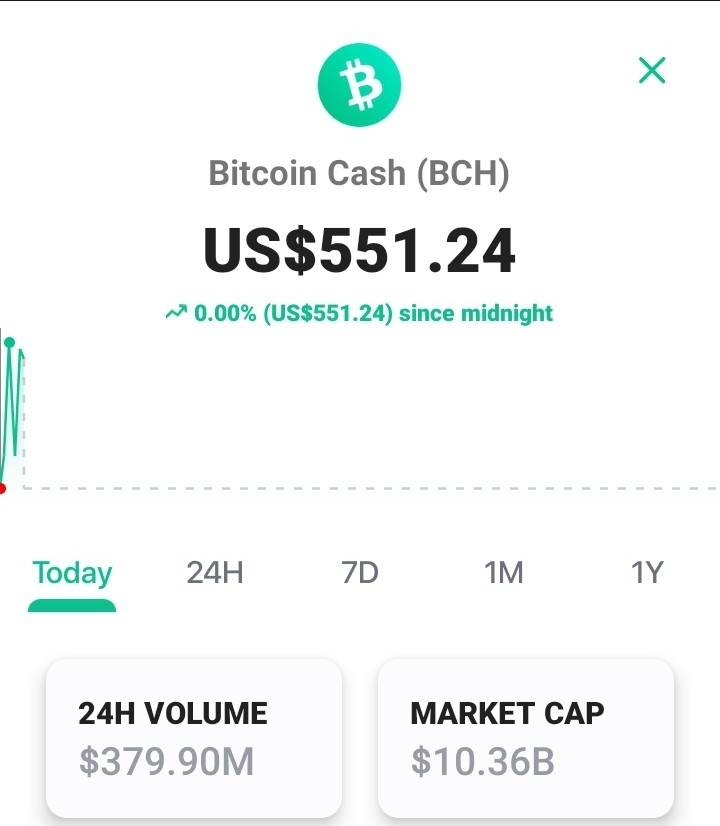Viewport: 720px width, 826px height.
Task: Select the green high-point marker on chart
Action: [x=9, y=343]
